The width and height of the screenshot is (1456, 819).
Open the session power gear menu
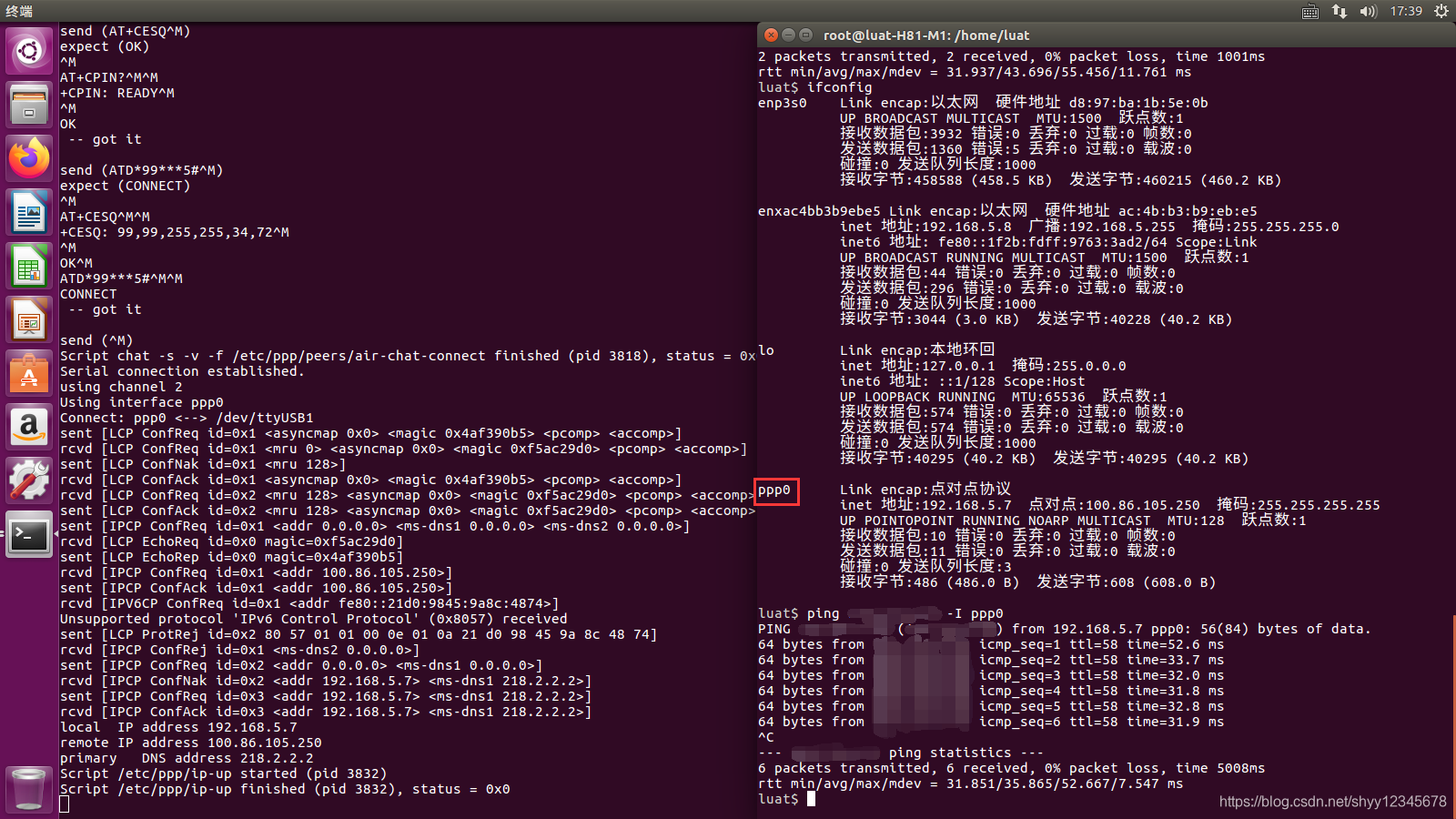click(x=1441, y=11)
